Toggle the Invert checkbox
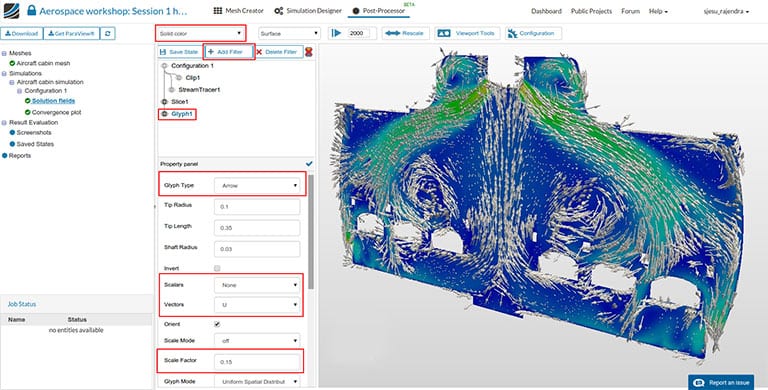Viewport: 768px width, 390px height. click(217, 268)
